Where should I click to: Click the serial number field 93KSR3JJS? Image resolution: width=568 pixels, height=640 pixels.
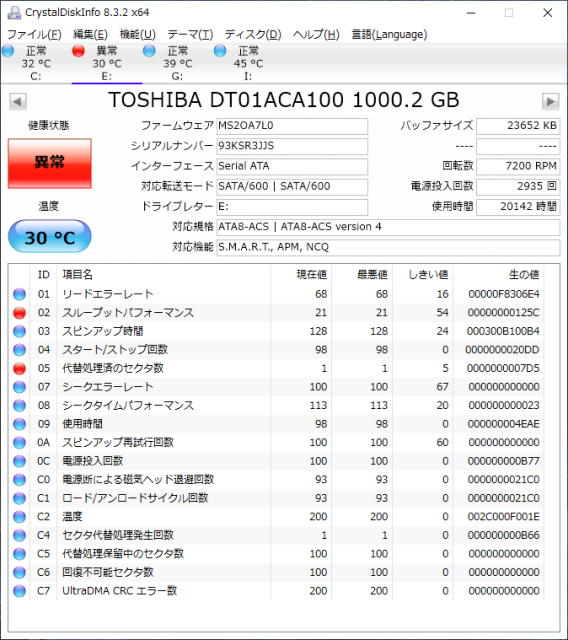[x=292, y=146]
